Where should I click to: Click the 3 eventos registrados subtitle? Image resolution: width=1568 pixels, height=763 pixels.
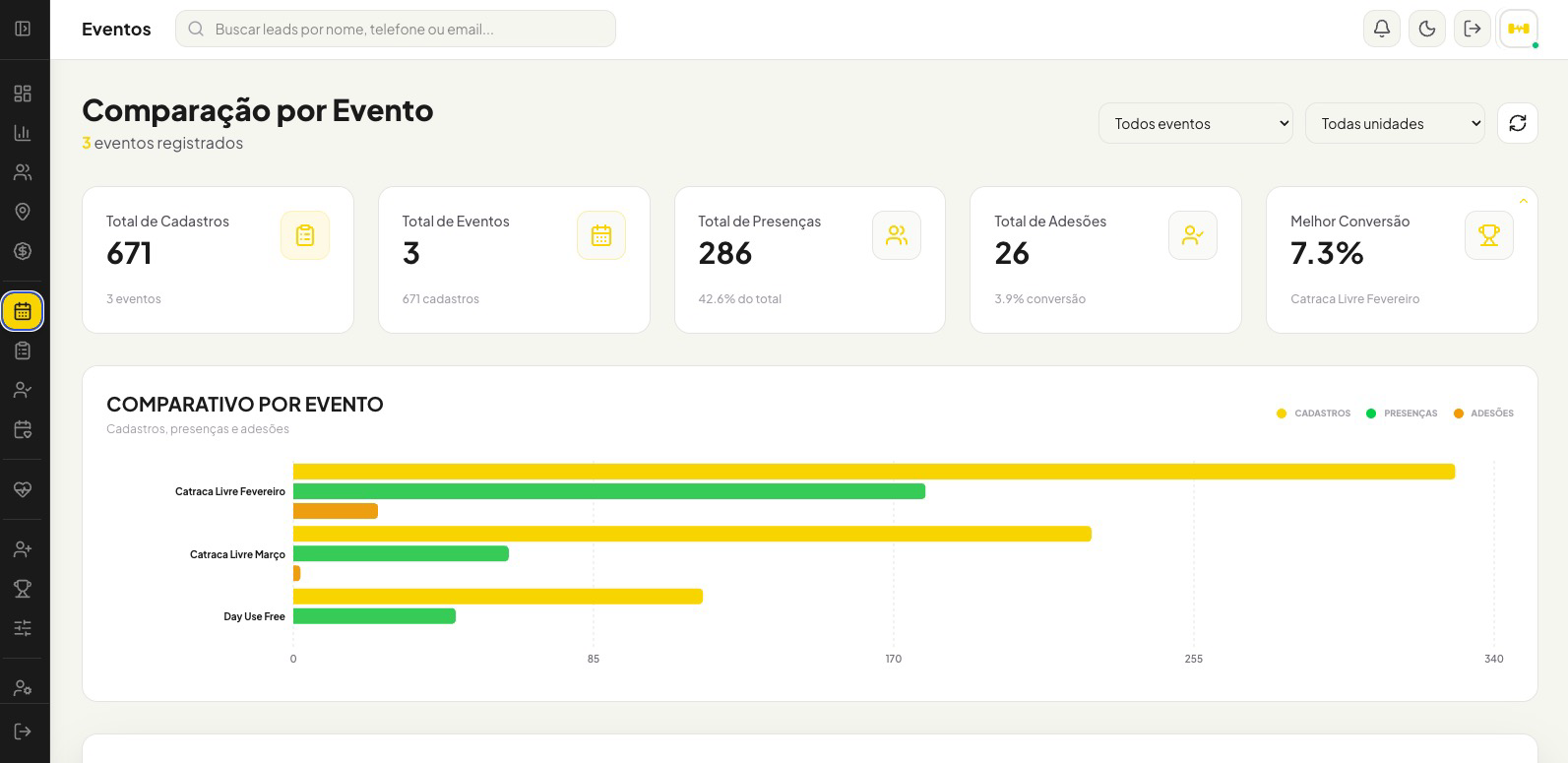162,143
